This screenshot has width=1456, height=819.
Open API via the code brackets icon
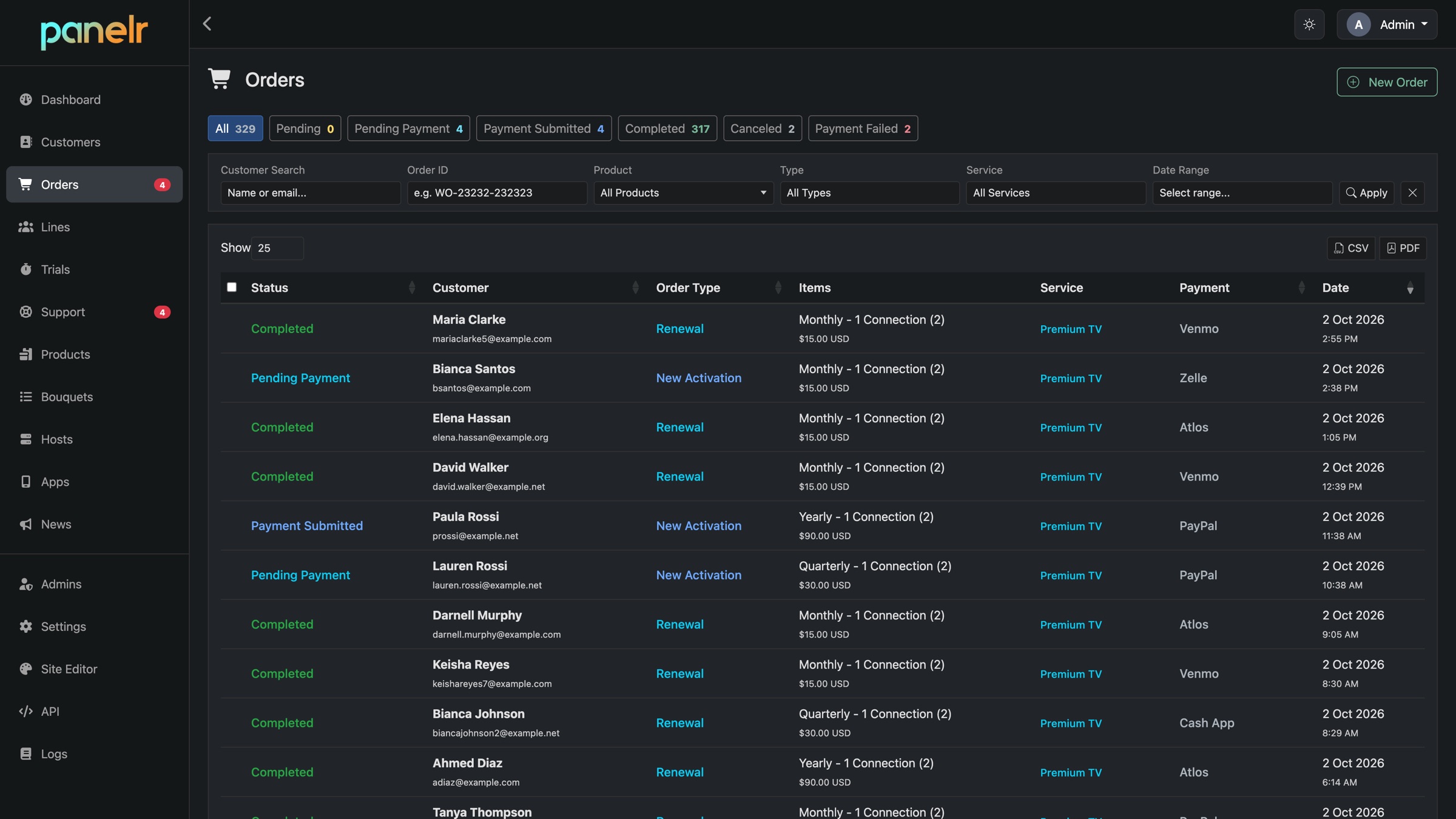click(25, 712)
